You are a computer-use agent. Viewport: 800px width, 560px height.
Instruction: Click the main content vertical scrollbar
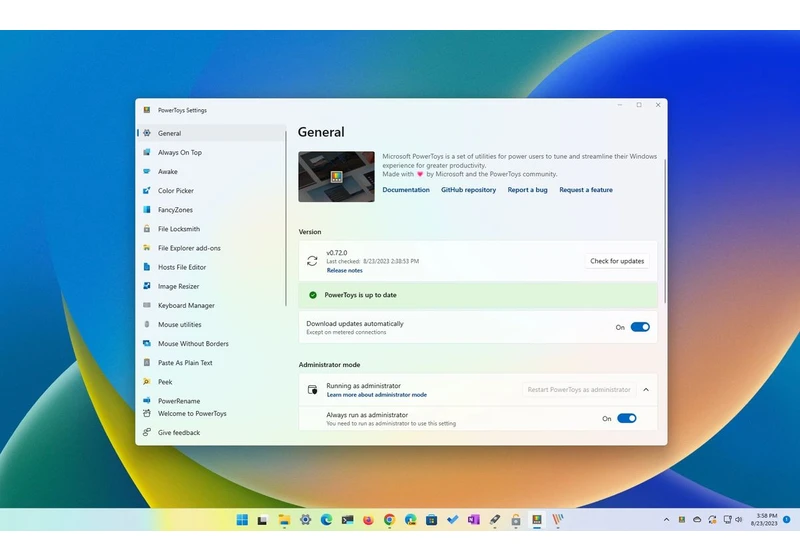coord(665,231)
